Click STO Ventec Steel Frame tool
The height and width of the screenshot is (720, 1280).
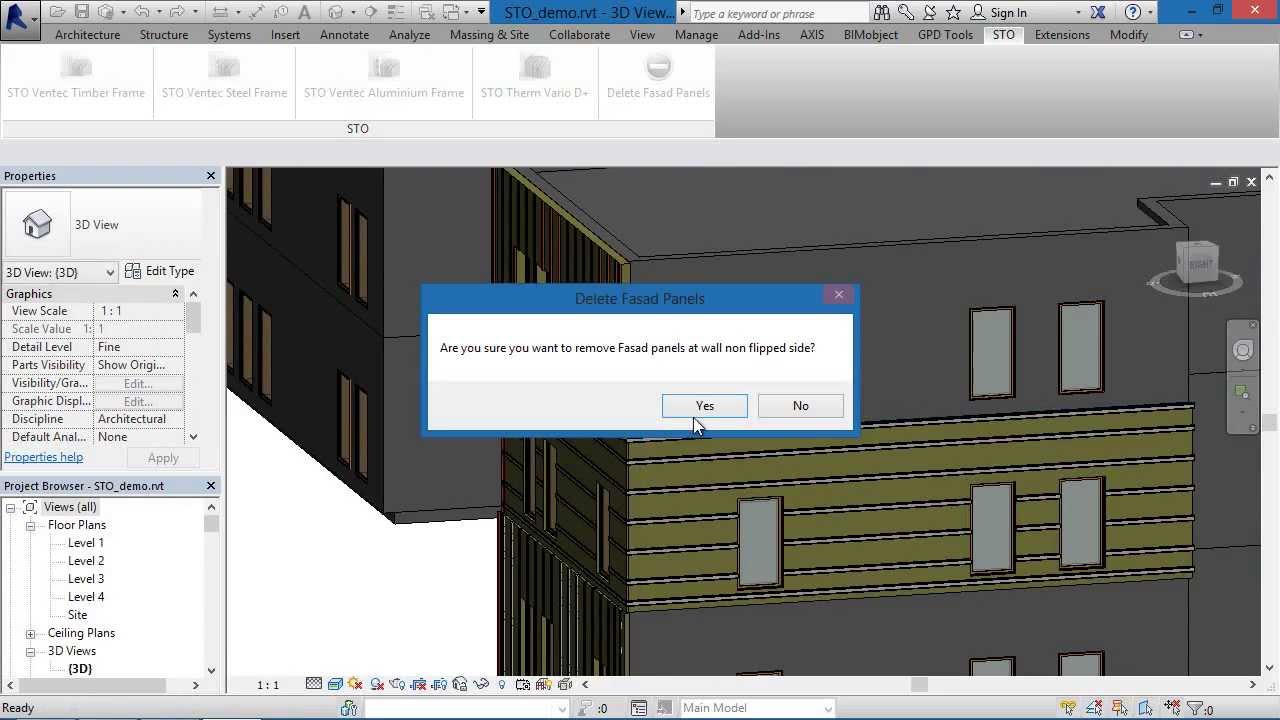[x=224, y=78]
